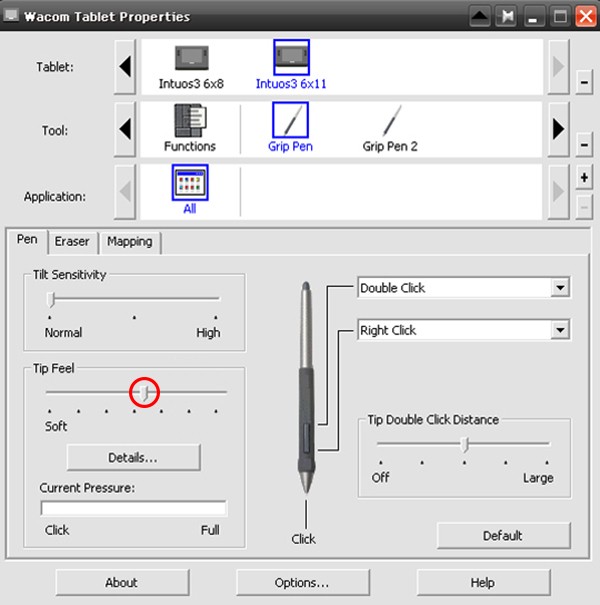Image resolution: width=600 pixels, height=605 pixels.
Task: Remove the tool with its minus button
Action: click(x=584, y=145)
